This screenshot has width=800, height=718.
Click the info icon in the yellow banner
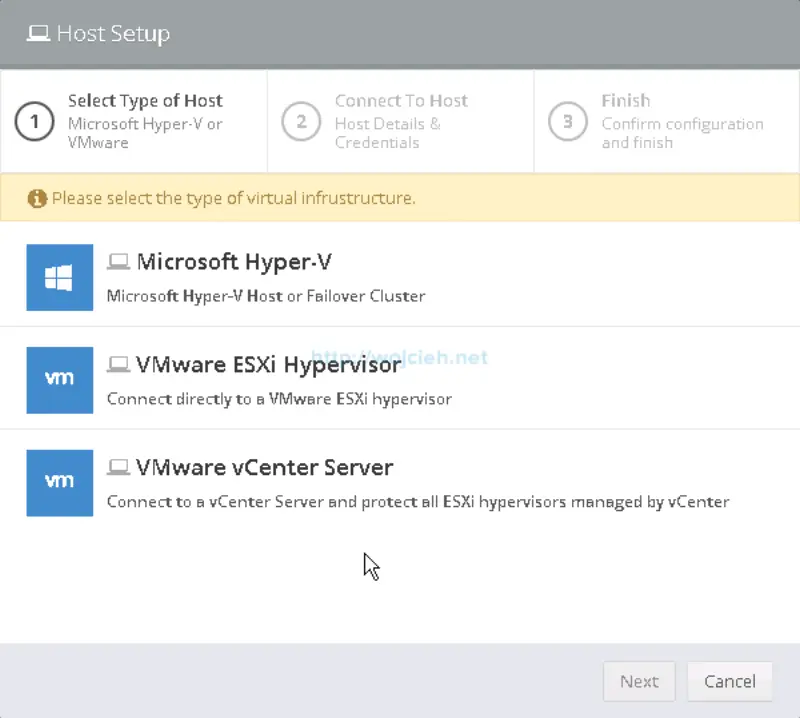pyautogui.click(x=36, y=198)
